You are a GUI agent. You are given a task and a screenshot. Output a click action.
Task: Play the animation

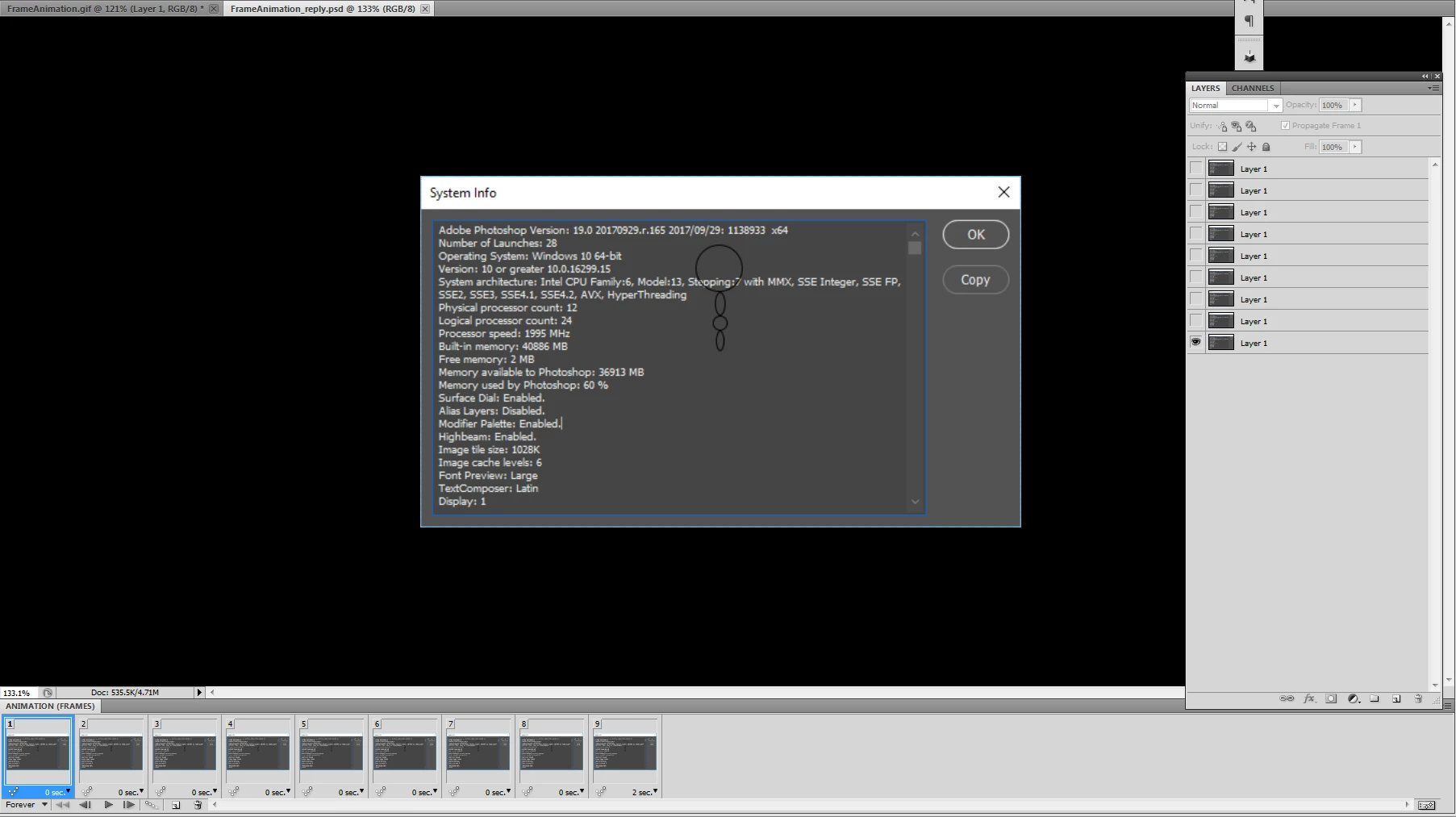pyautogui.click(x=108, y=805)
